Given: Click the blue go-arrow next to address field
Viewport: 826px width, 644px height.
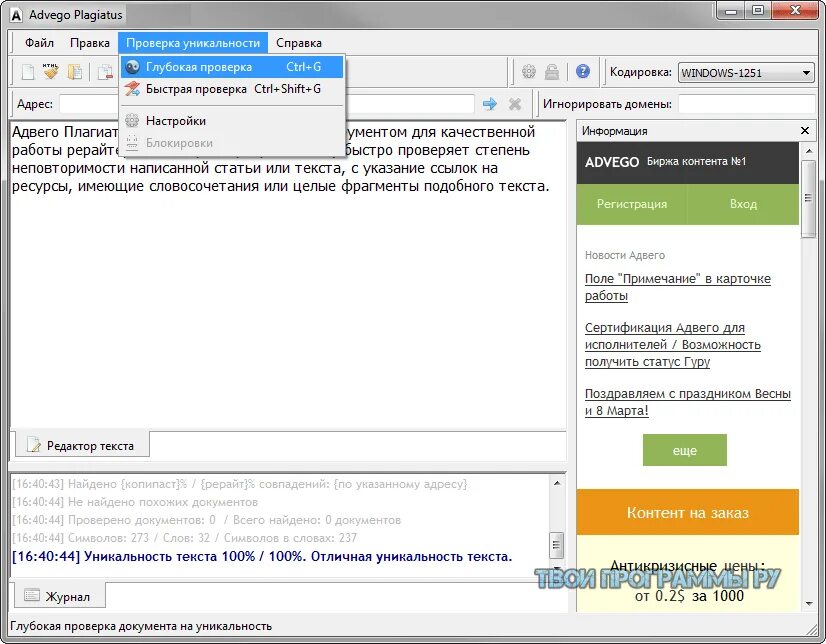Looking at the screenshot, I should [x=489, y=104].
